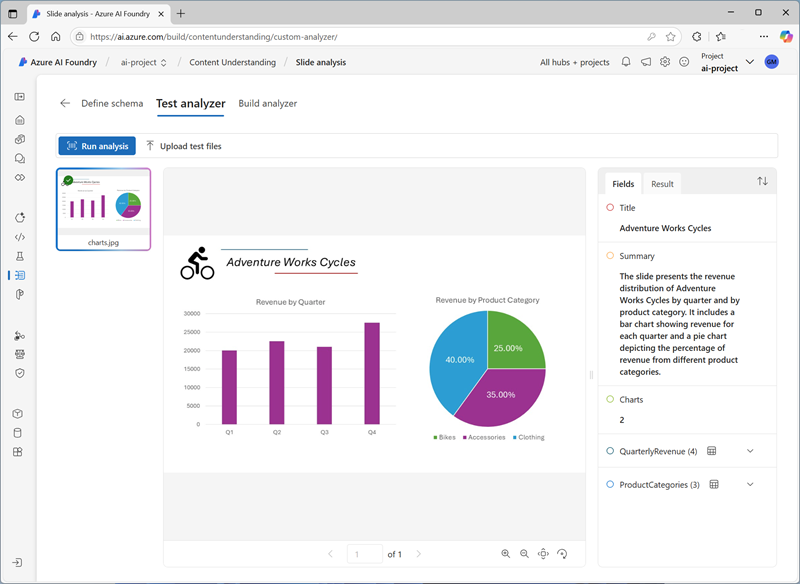Click the Run analysis button

97,146
